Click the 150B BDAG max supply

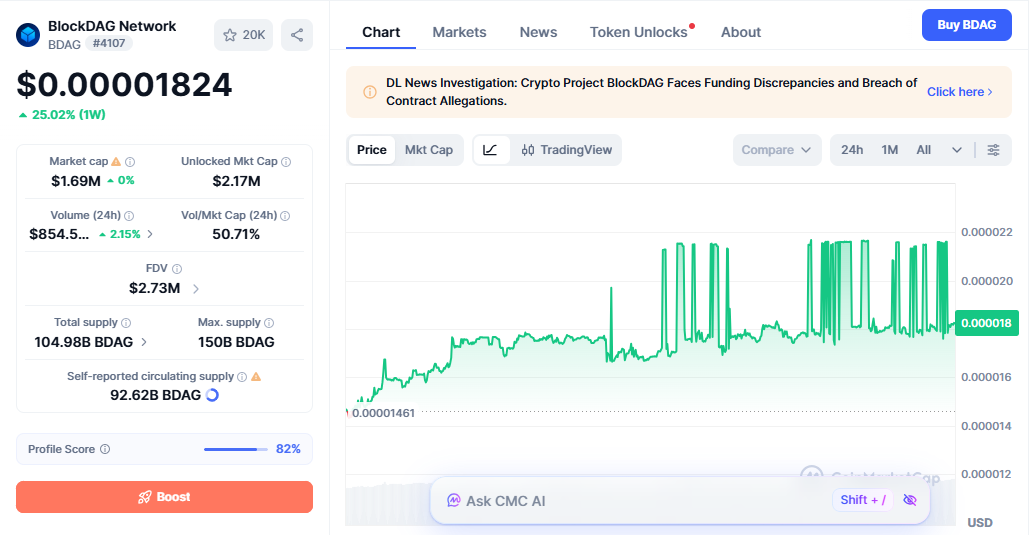[236, 342]
